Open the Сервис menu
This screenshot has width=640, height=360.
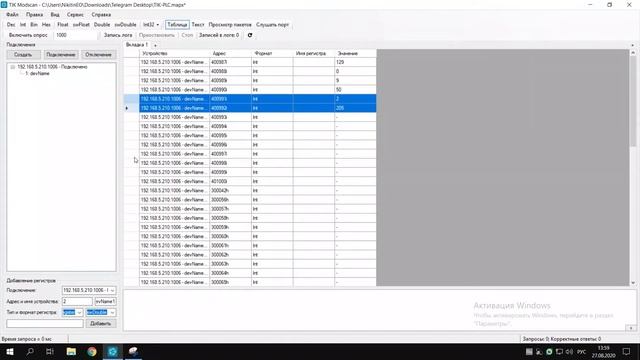75,14
